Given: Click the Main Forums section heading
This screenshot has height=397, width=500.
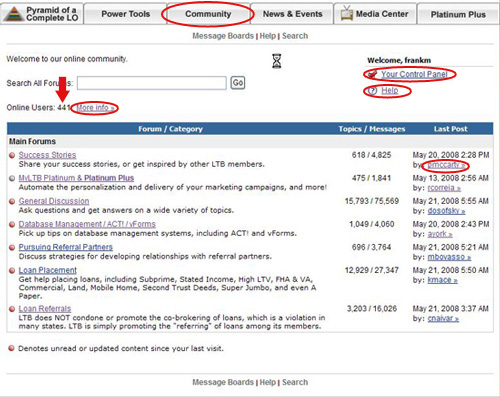Looking at the screenshot, I should tap(32, 141).
